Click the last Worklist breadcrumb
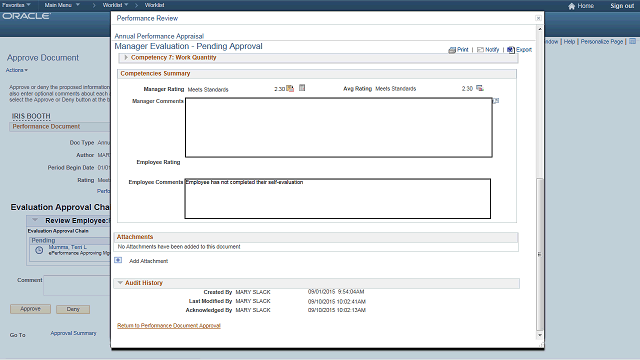 pos(154,5)
